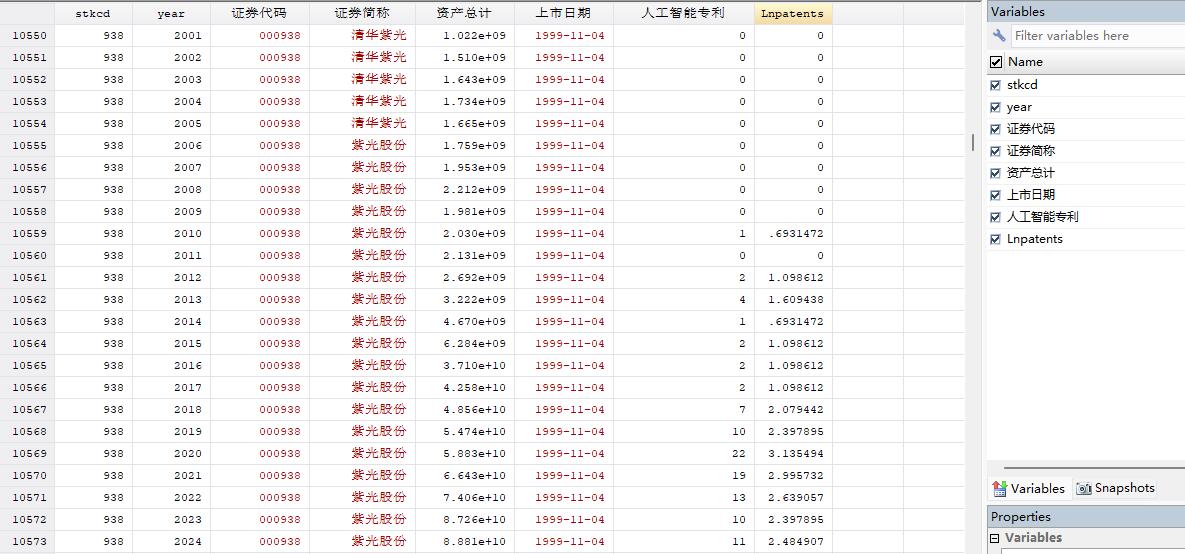
Task: Click the Name header in Variables panel
Action: point(1025,62)
